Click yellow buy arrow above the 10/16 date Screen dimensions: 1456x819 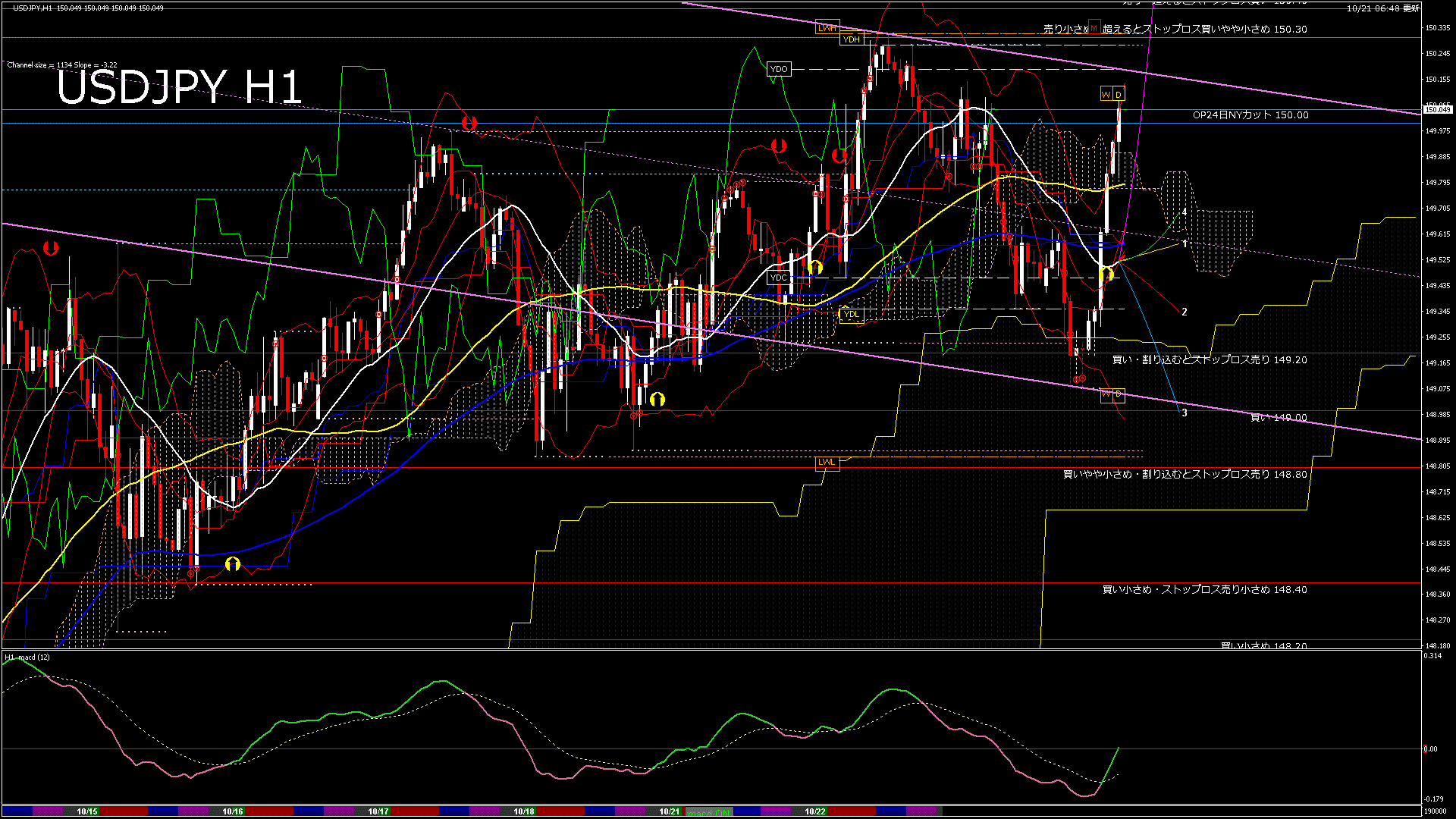tap(233, 564)
